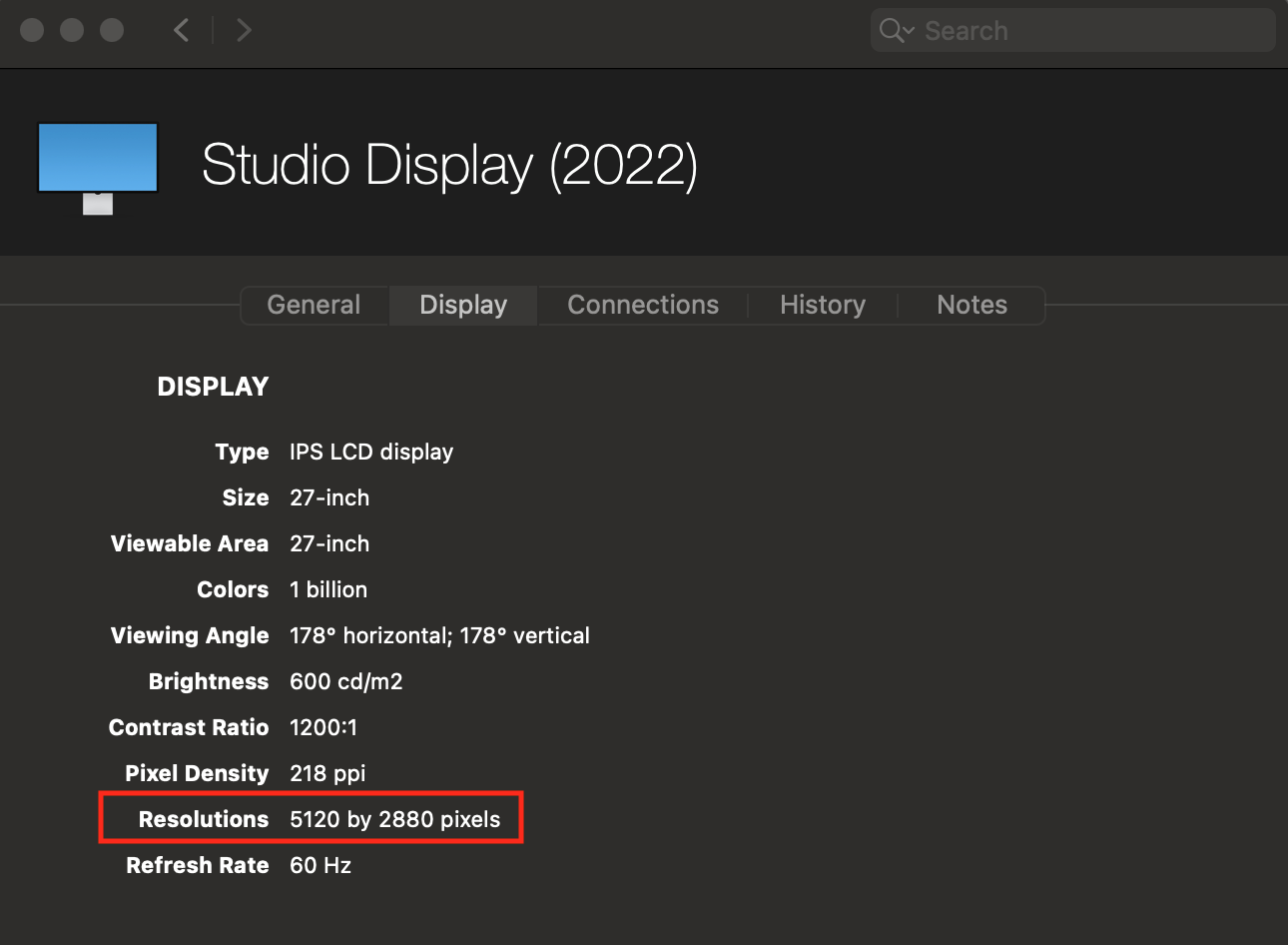Open the Connections tab
Screen dimensions: 1288x945
pyautogui.click(x=643, y=305)
